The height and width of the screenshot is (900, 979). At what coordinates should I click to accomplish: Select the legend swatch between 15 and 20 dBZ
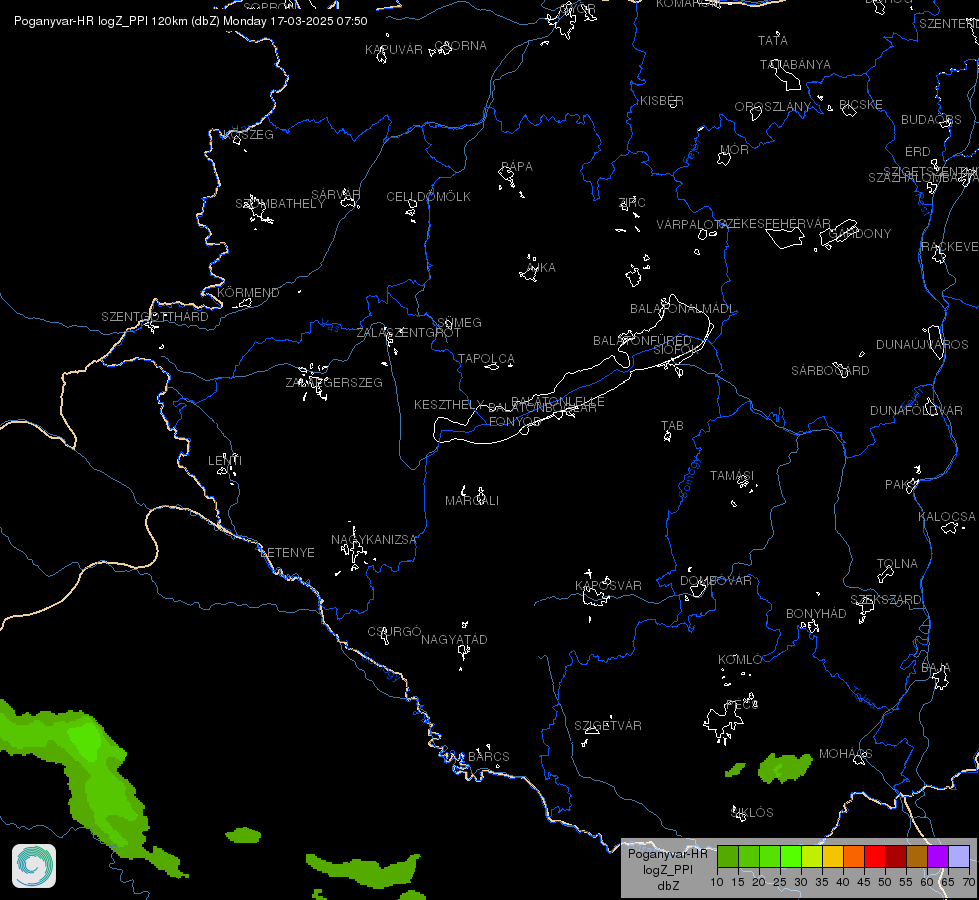[x=749, y=856]
